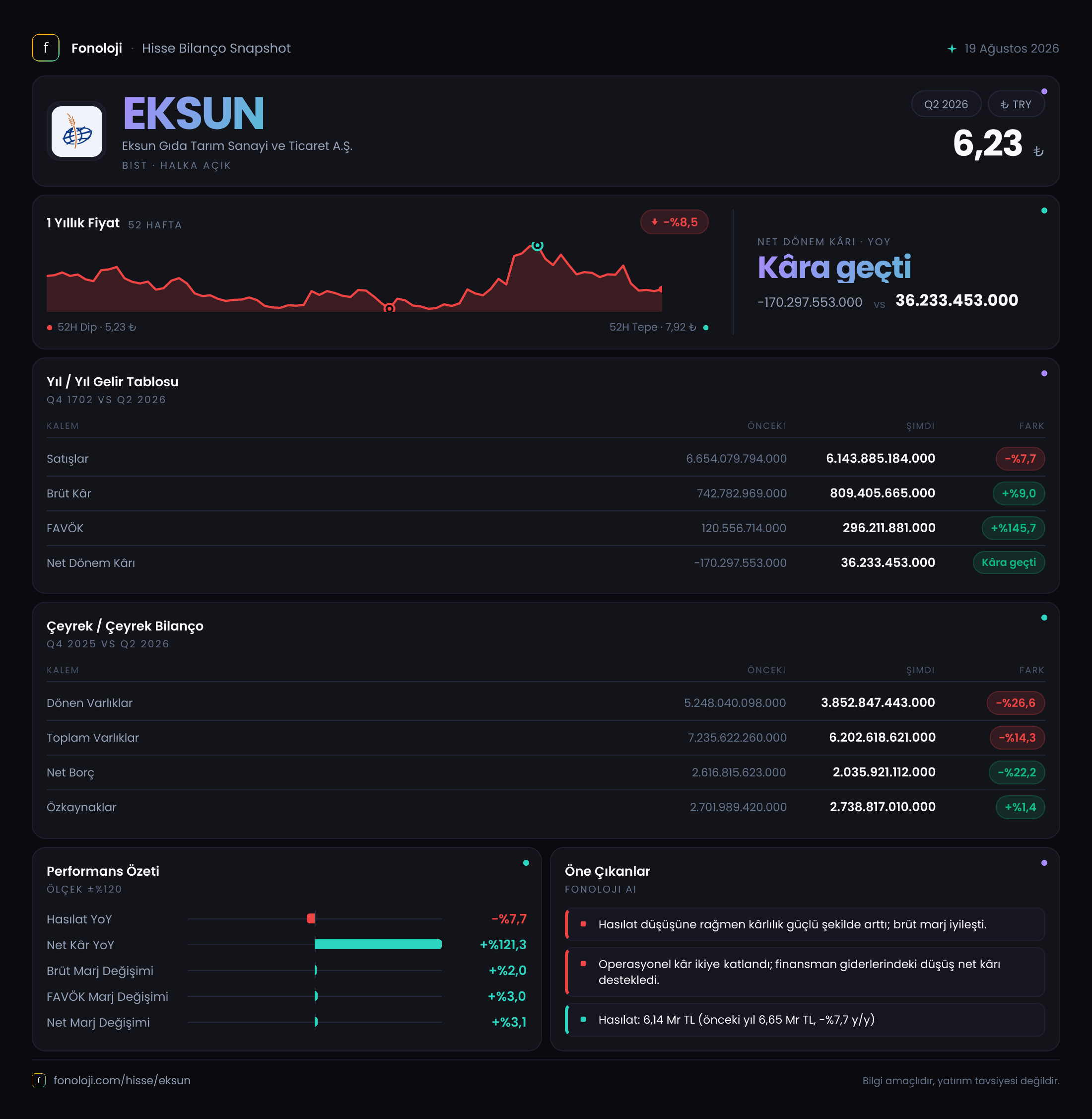Click the 52-week peak marker on price chart

(537, 245)
